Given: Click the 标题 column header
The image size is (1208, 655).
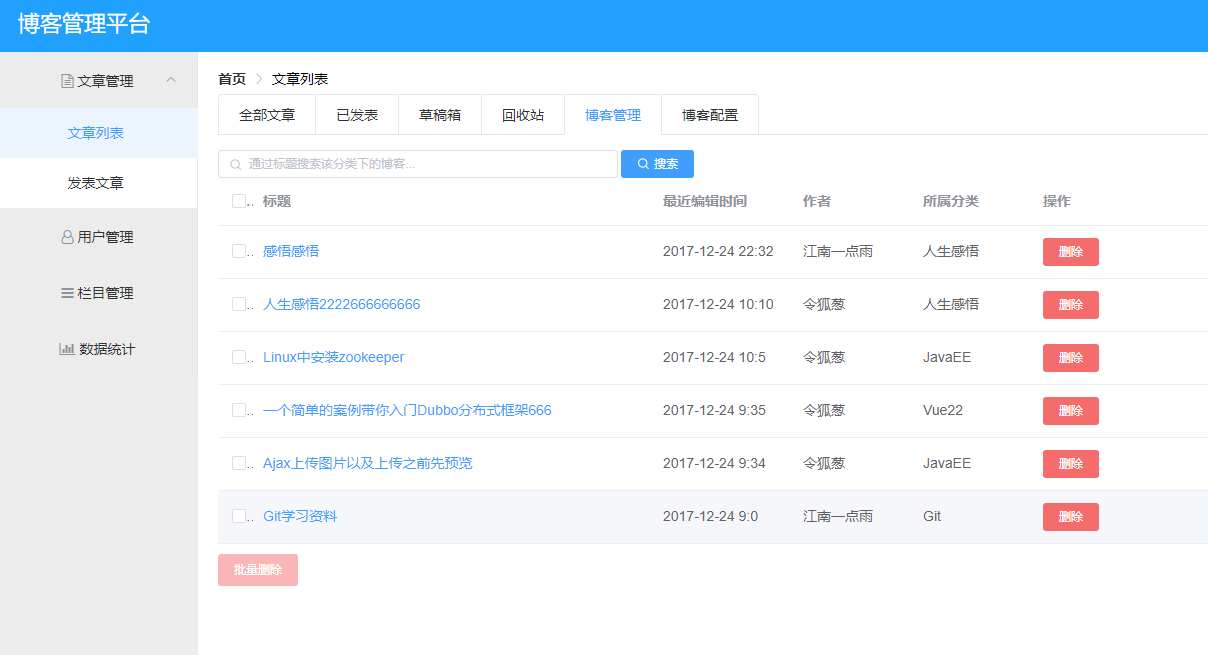Looking at the screenshot, I should click(x=277, y=201).
